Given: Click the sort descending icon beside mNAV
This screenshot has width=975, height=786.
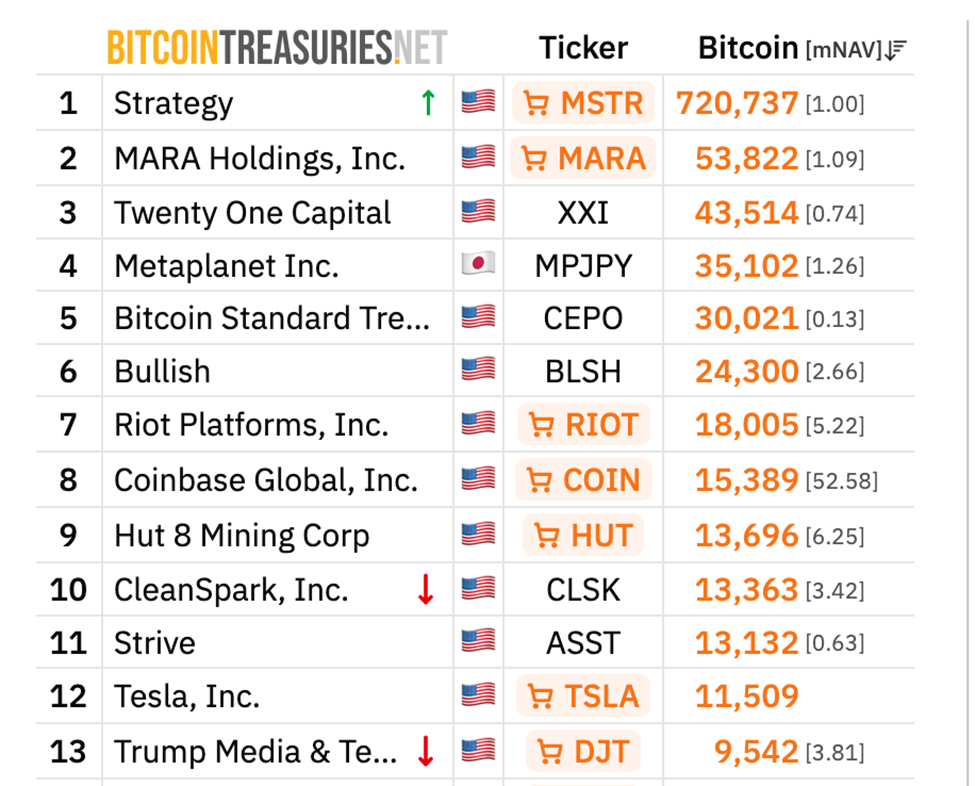Looking at the screenshot, I should pyautogui.click(x=896, y=49).
